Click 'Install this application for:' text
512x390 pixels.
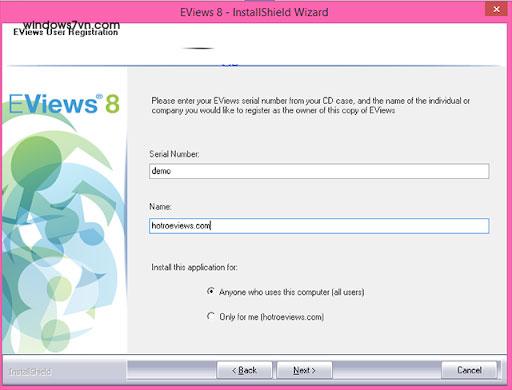pyautogui.click(x=194, y=267)
